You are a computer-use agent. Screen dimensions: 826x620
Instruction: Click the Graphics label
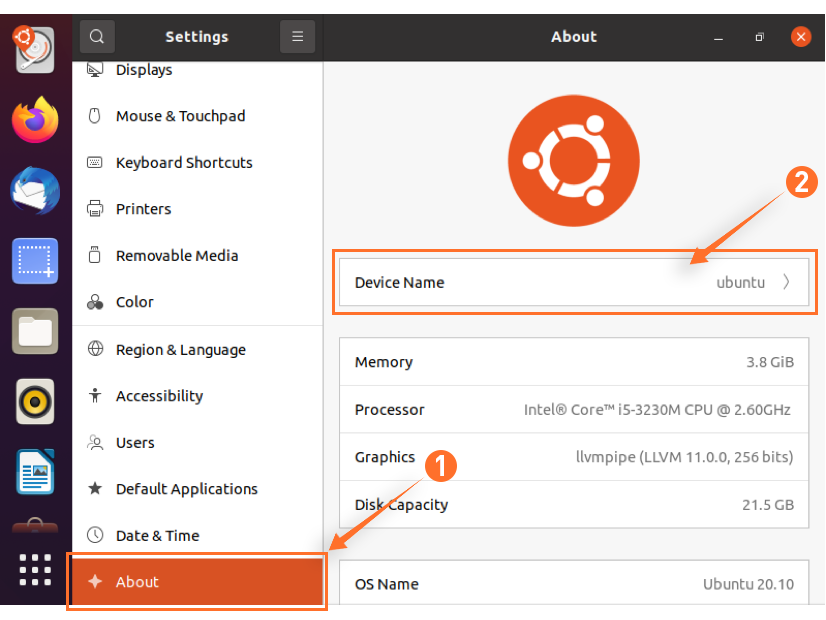(x=385, y=457)
